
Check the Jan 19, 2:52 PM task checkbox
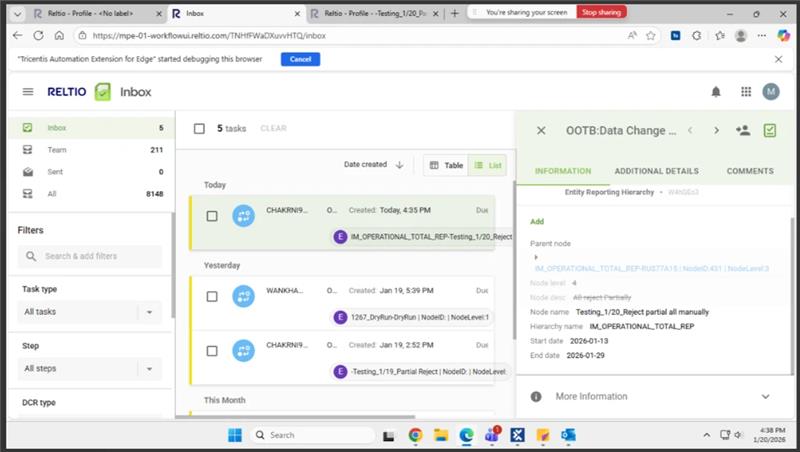pos(212,351)
